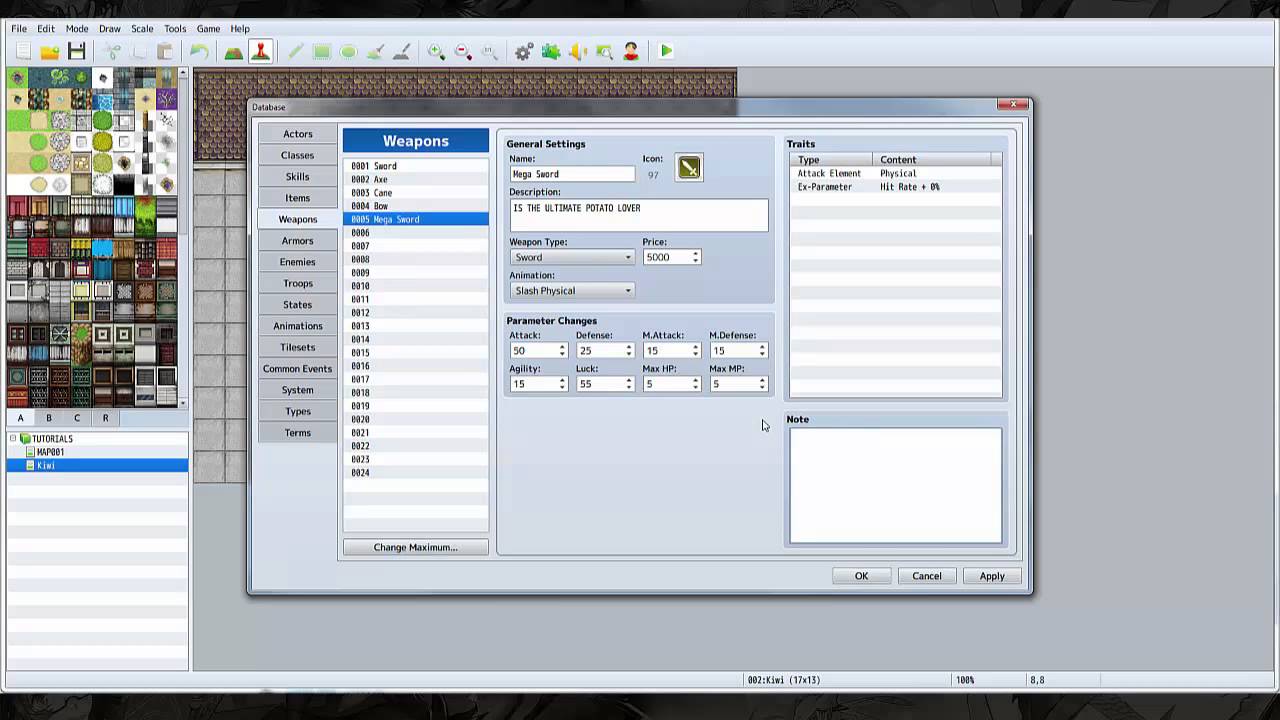The image size is (1280, 720).
Task: Collapse the TUTORIALS tree node
Action: 13,439
